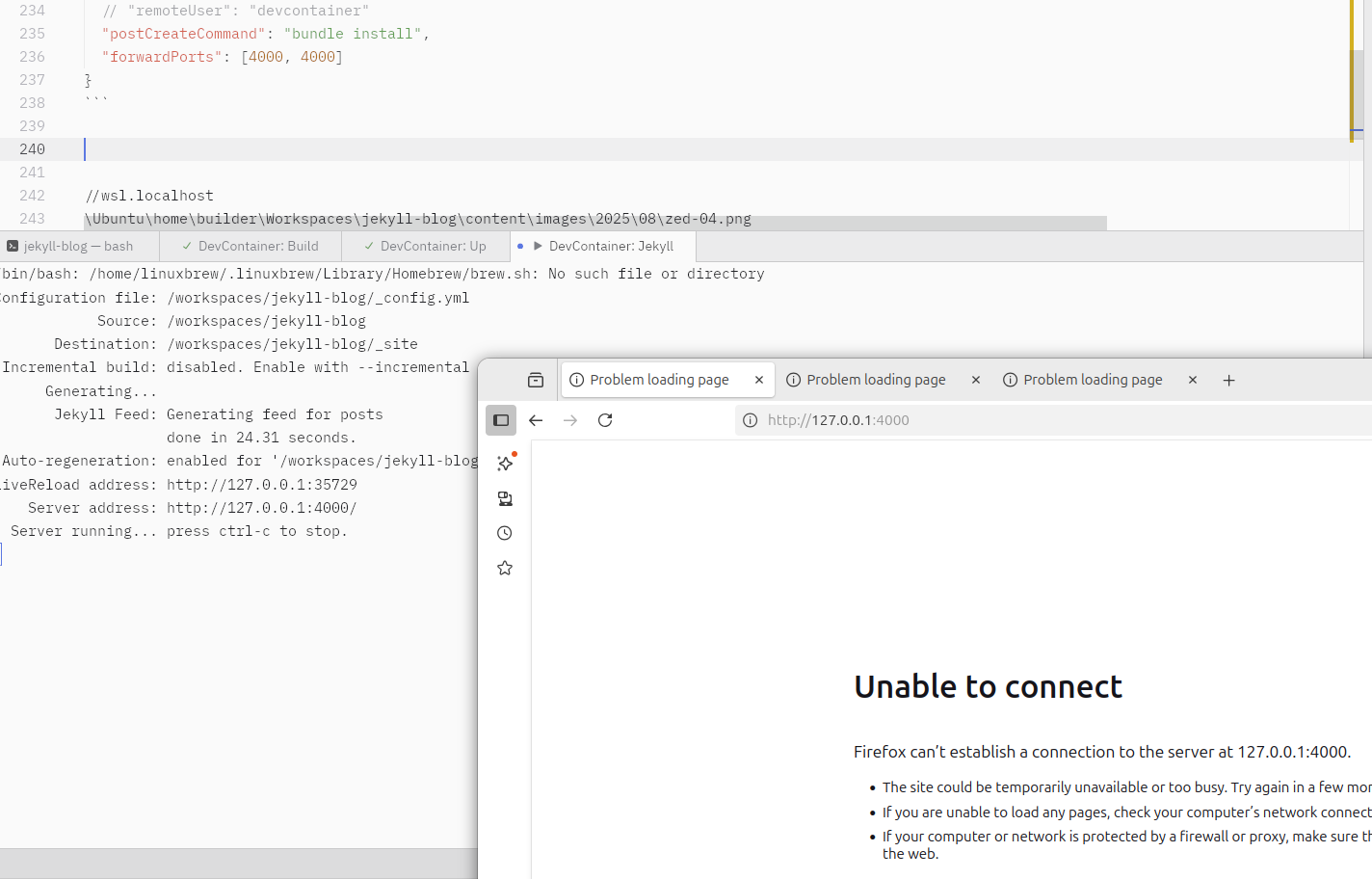Click checkmark icon on DevContainer: Up tab
This screenshot has height=879, width=1372.
pos(369,246)
